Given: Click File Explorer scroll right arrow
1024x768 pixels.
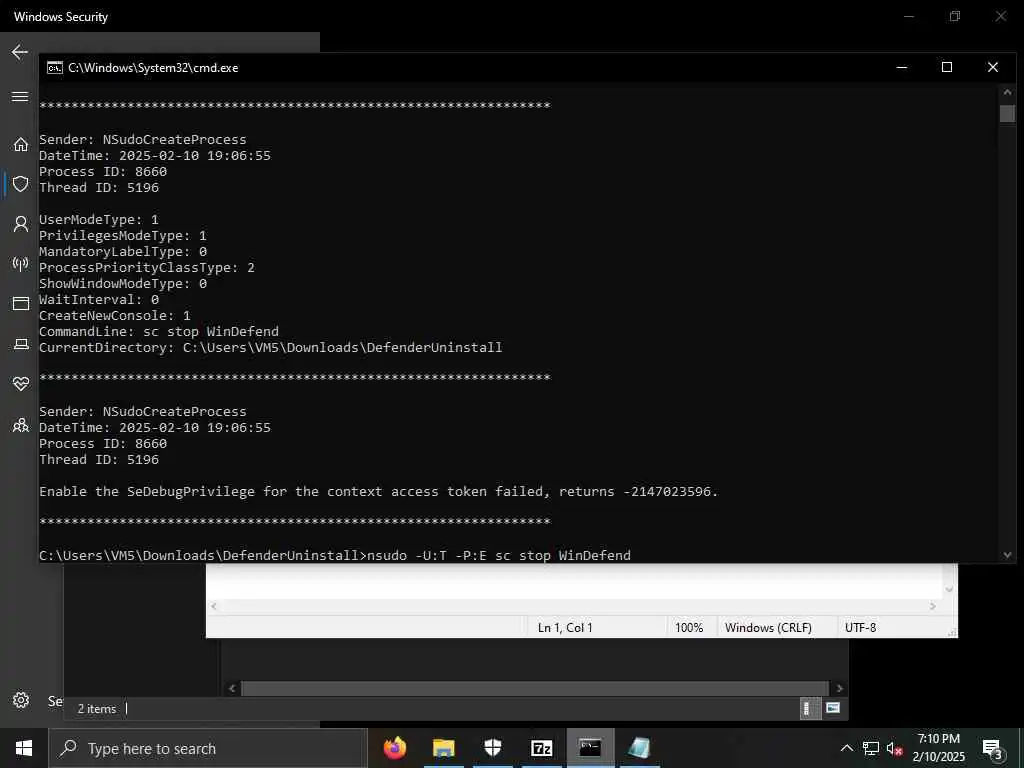Looking at the screenshot, I should 839,688.
